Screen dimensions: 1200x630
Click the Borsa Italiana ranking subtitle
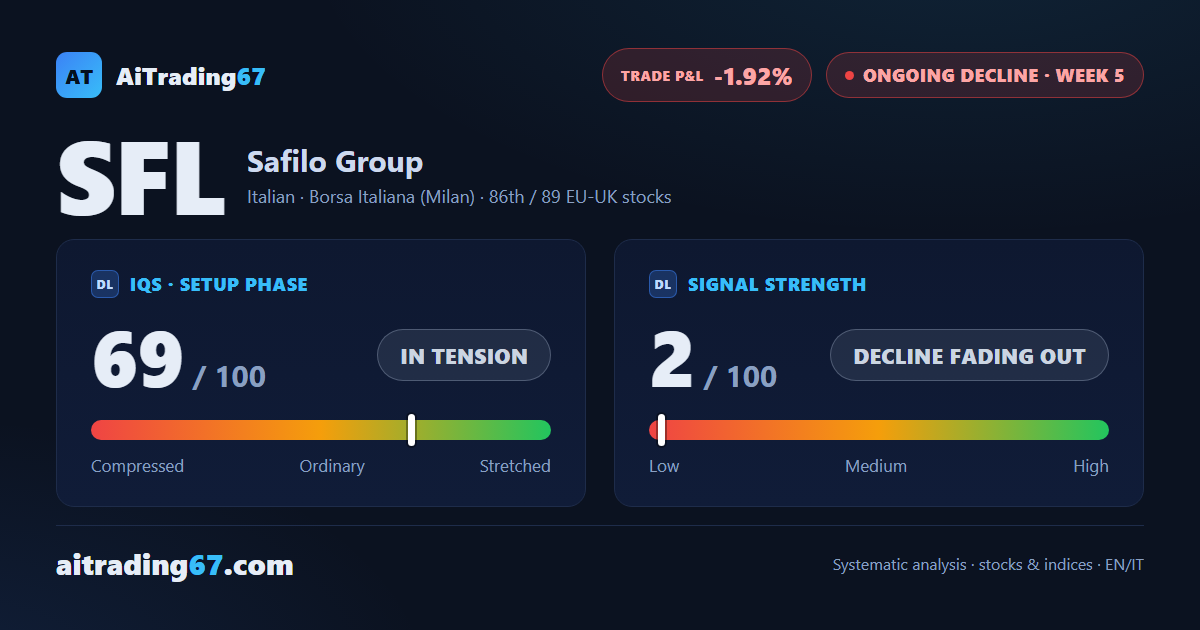459,197
